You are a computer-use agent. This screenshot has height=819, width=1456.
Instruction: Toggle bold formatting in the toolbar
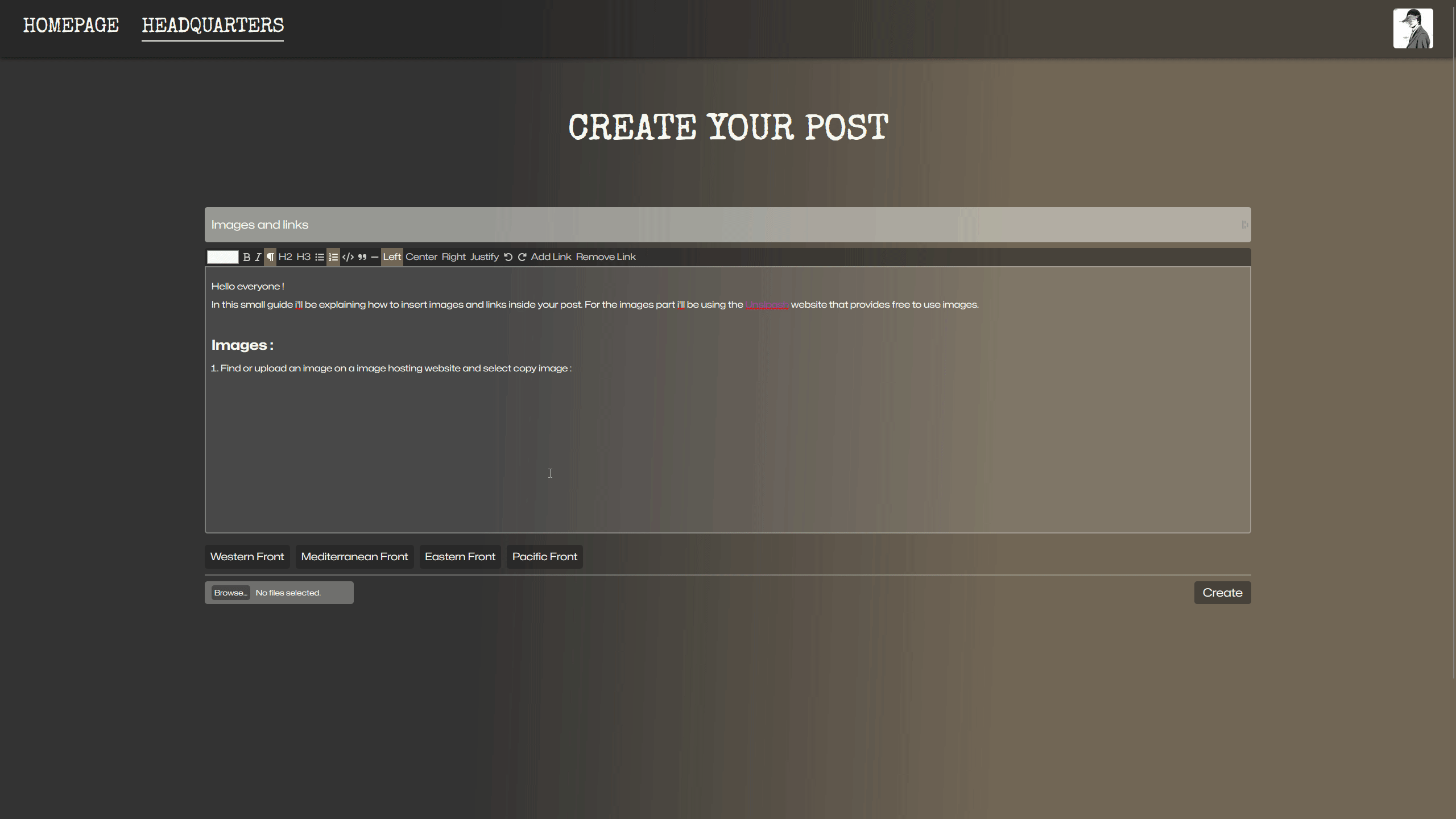coord(246,257)
